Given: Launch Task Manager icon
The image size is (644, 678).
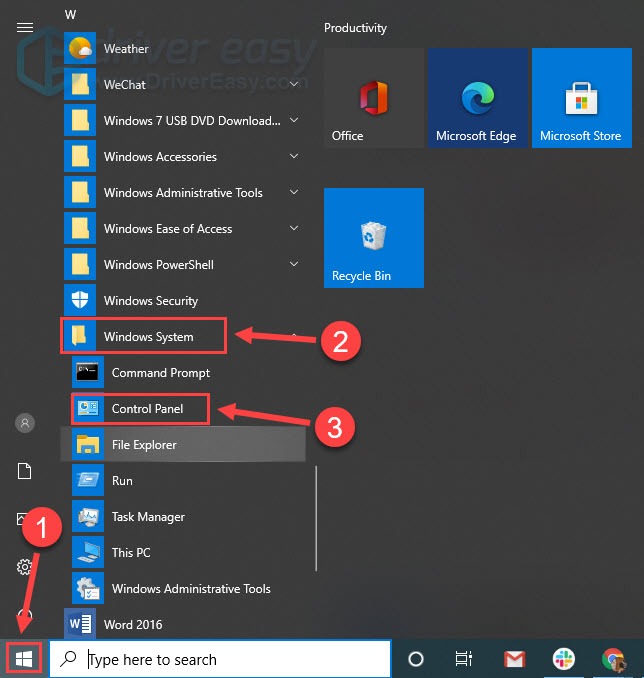Looking at the screenshot, I should click(88, 516).
